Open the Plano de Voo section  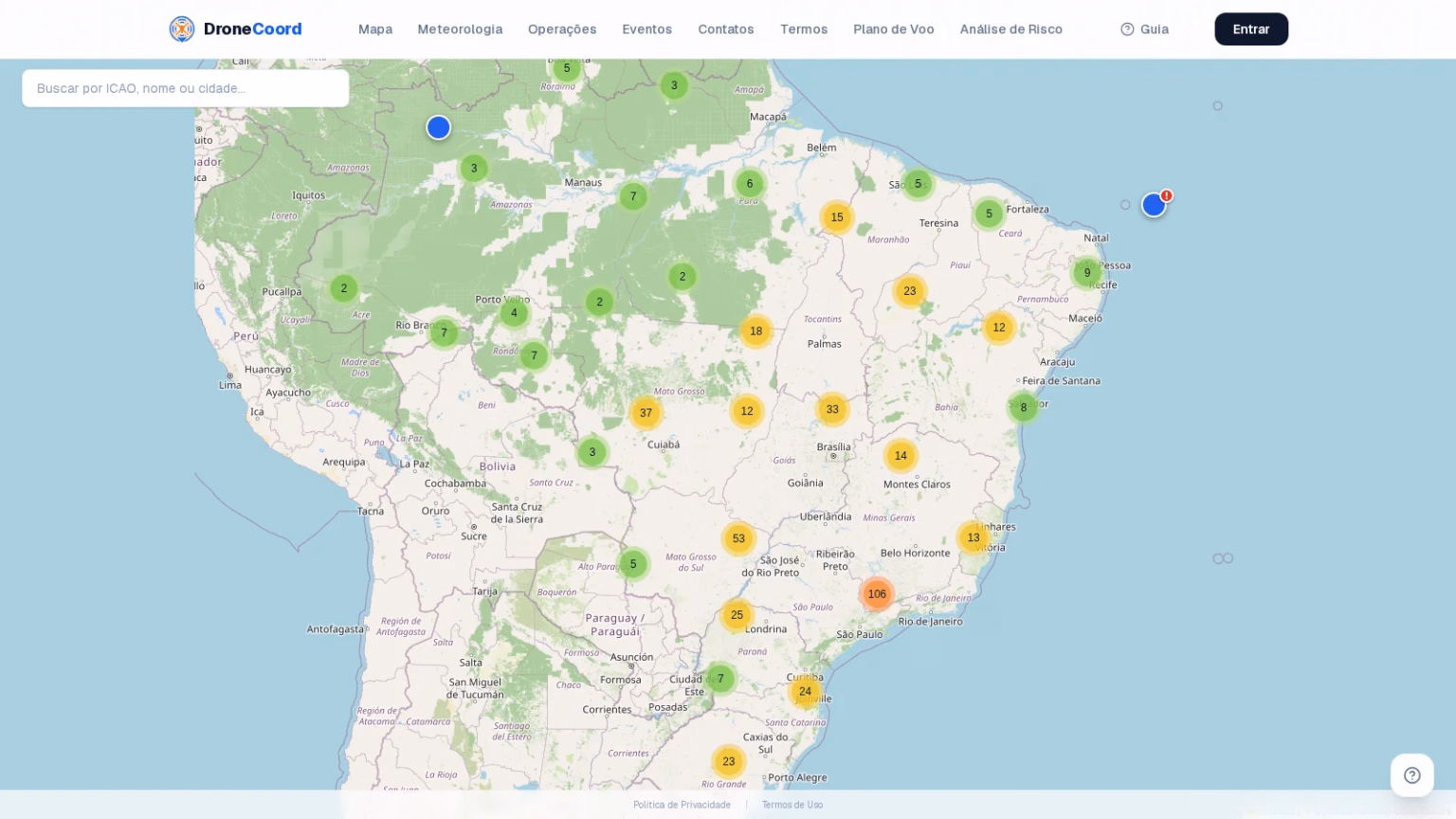pyautogui.click(x=894, y=29)
